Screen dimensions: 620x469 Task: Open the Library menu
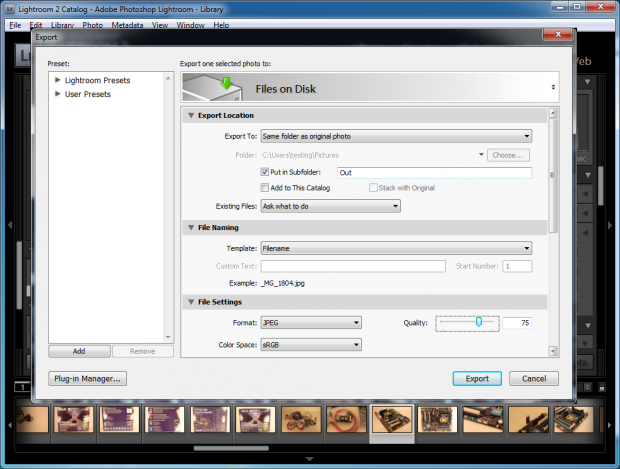62,25
